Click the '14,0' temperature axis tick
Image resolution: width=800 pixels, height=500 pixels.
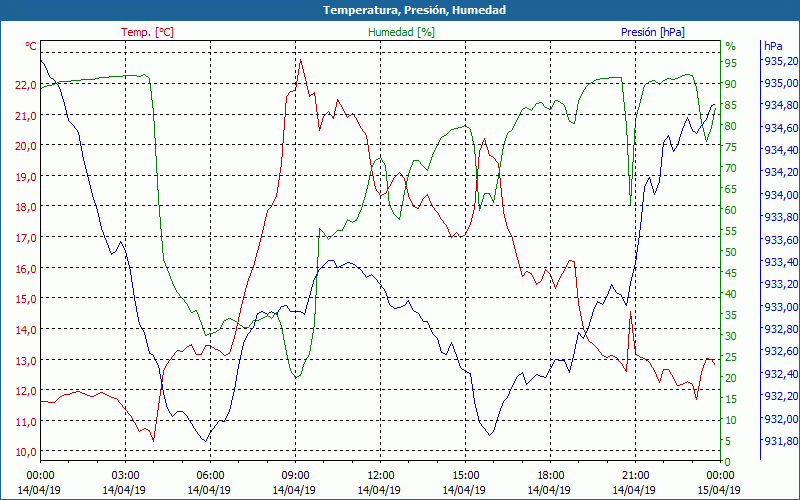(26, 330)
